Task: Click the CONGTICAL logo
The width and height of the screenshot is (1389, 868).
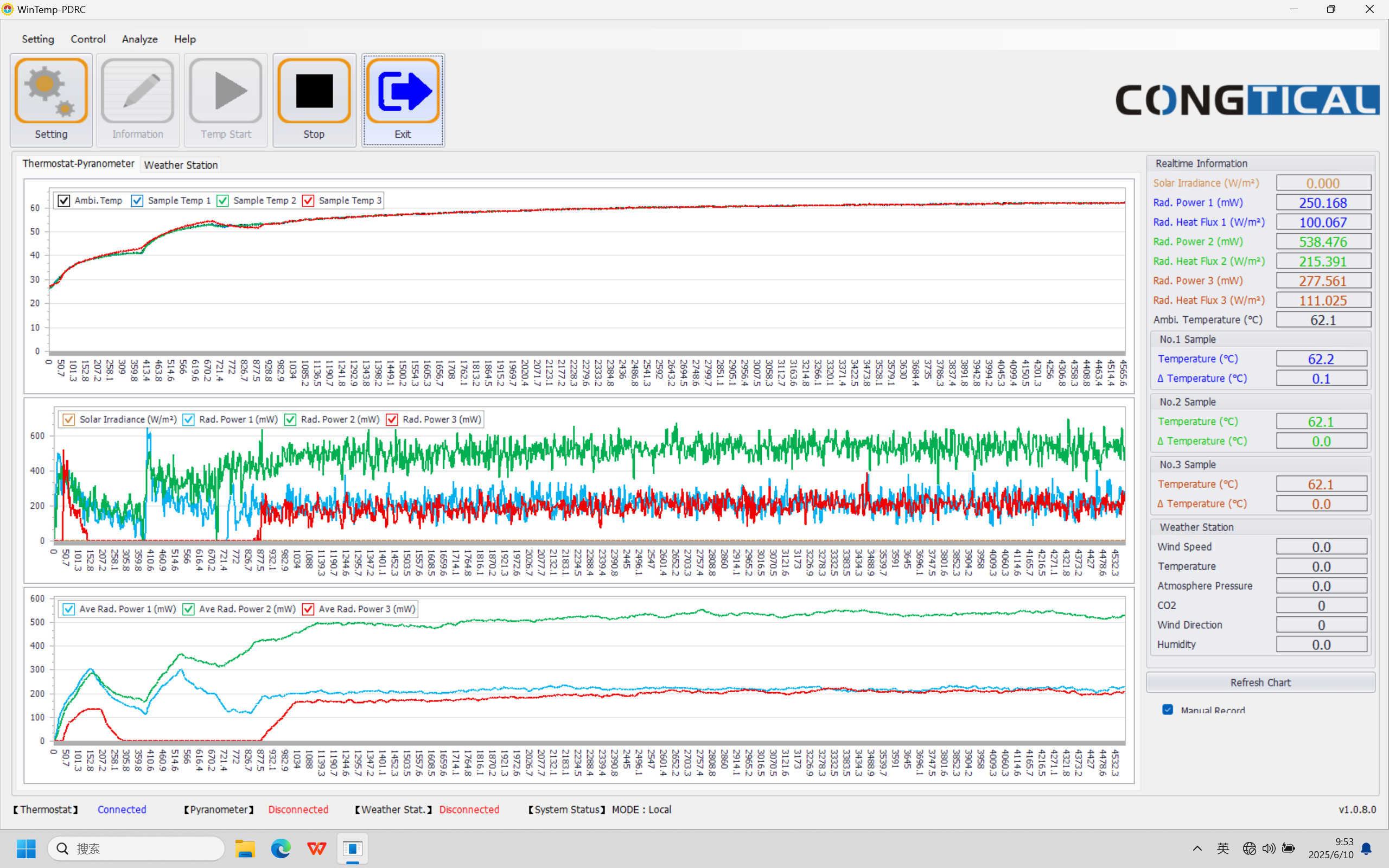Action: click(1247, 100)
